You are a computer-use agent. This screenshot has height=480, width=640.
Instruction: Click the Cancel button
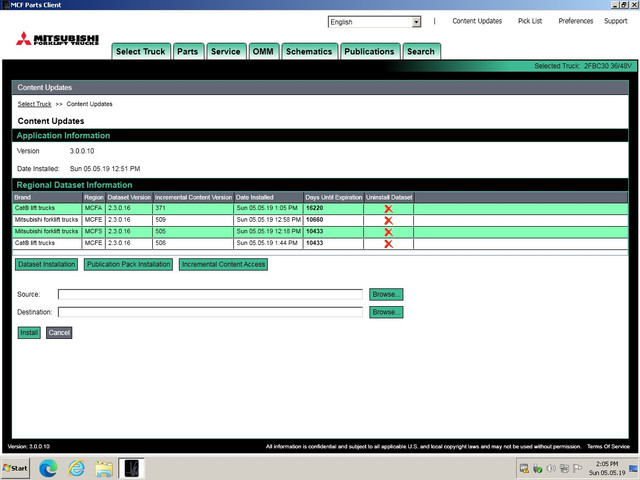click(x=59, y=333)
